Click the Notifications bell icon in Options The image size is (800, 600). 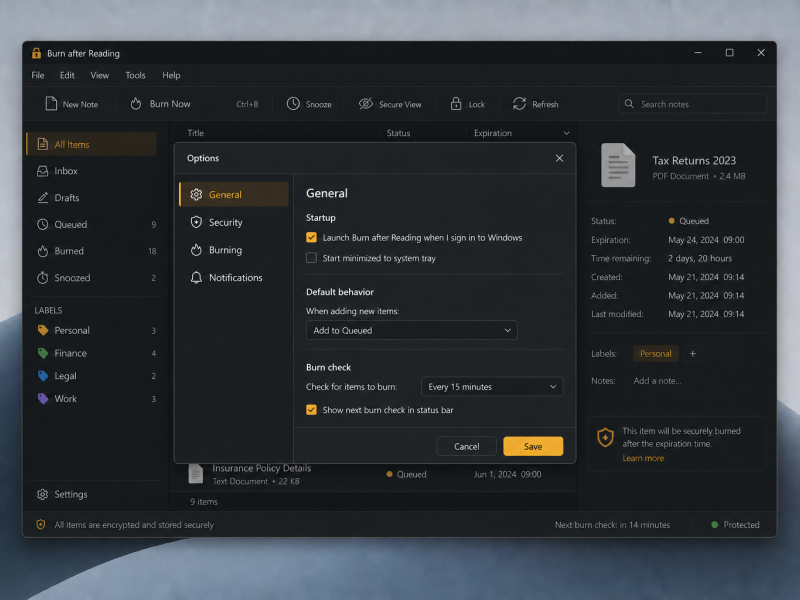click(196, 278)
